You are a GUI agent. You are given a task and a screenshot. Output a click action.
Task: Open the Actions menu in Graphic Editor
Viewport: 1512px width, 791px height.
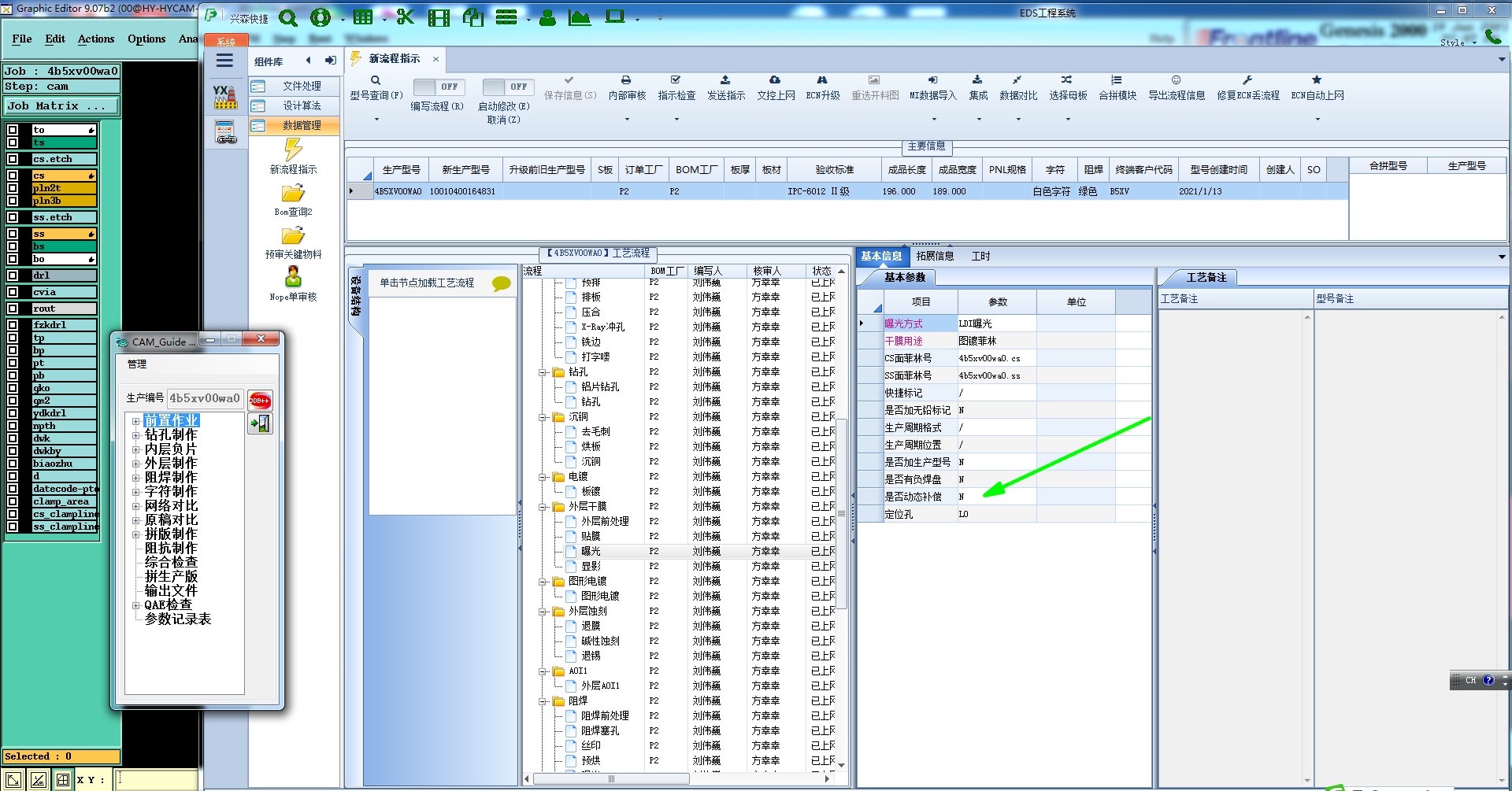click(96, 39)
